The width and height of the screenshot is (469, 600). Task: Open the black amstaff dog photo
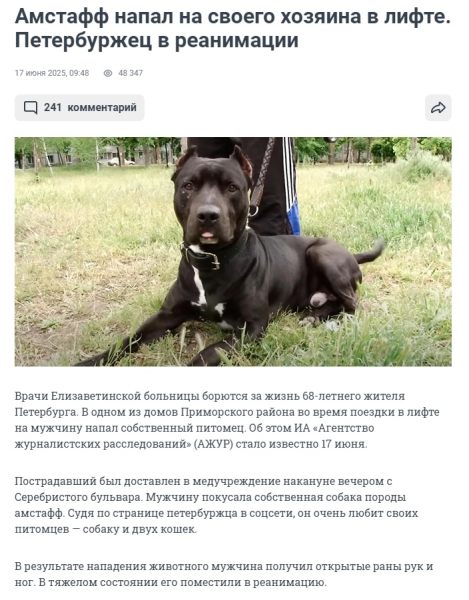233,252
